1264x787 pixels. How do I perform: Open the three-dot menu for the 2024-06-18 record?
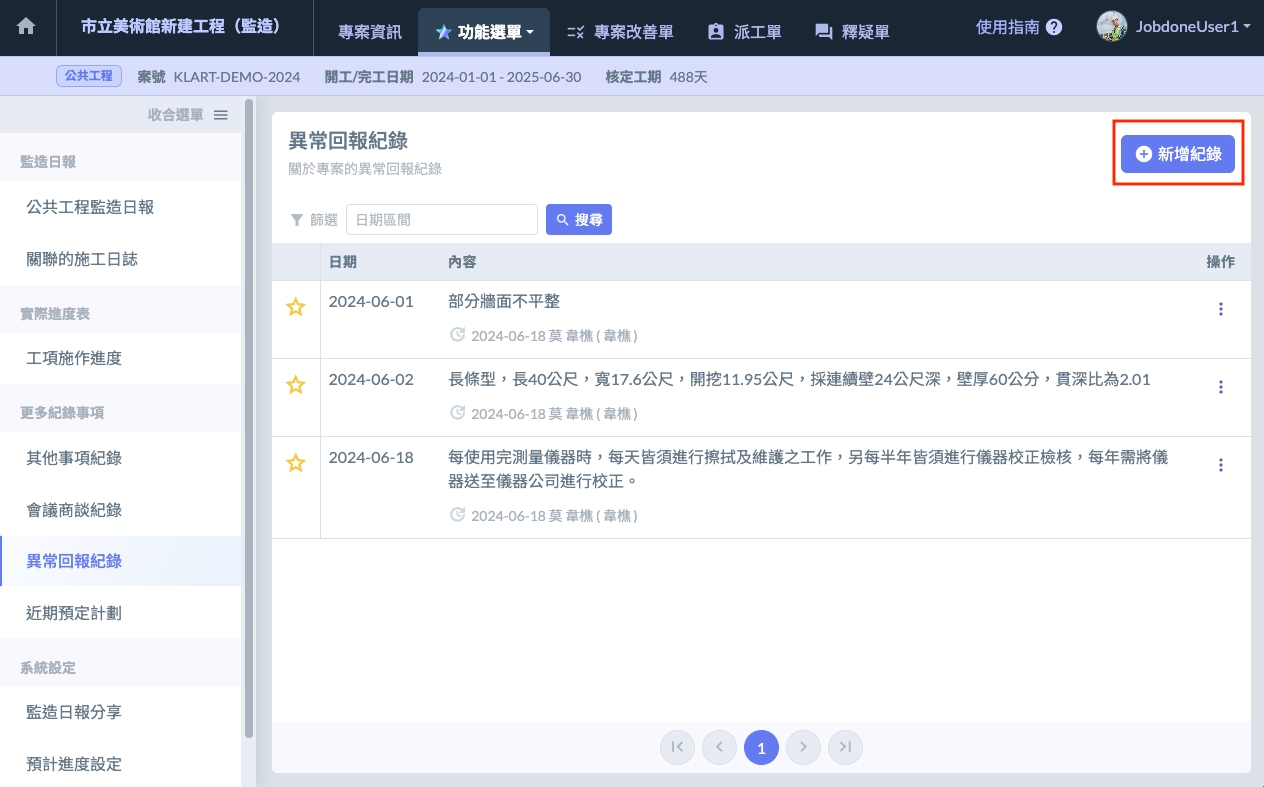pos(1220,465)
